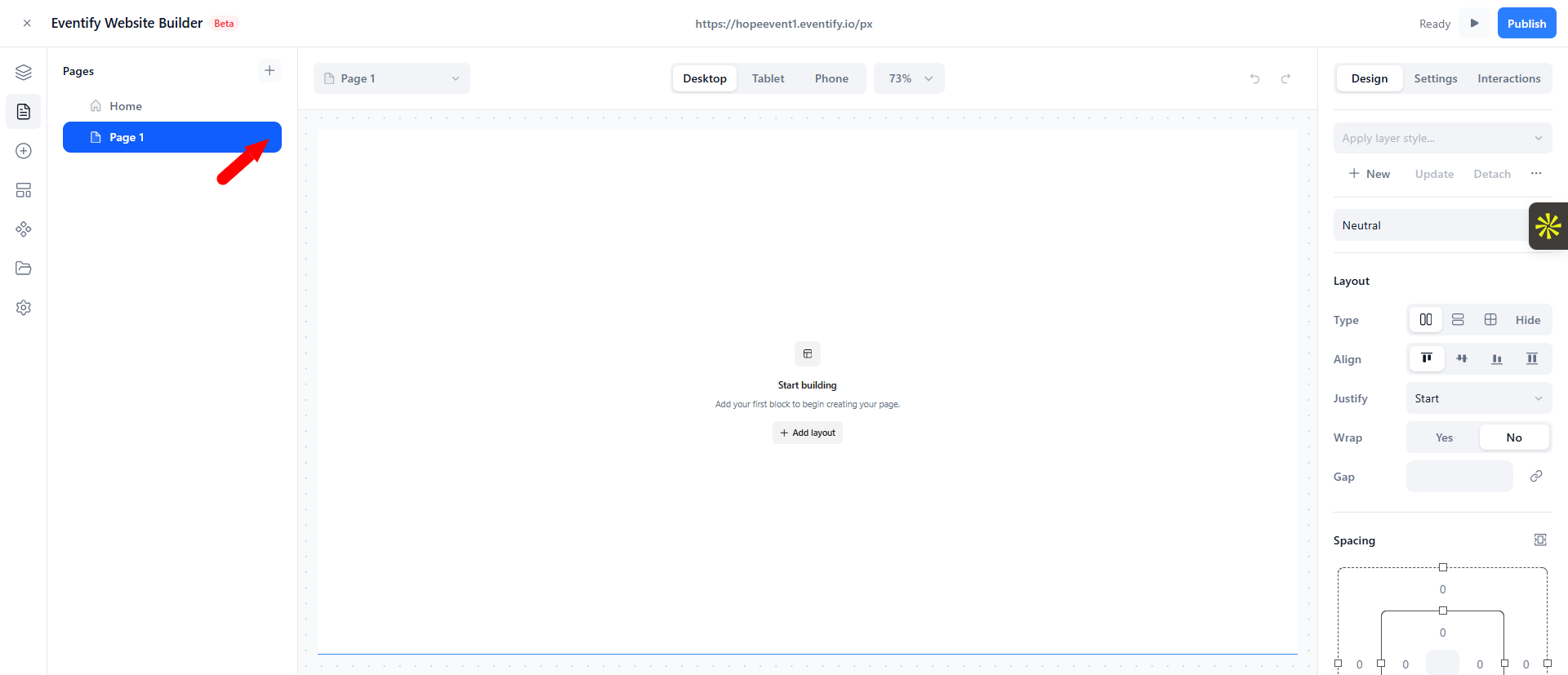This screenshot has width=1568, height=675.
Task: Set layout type to Hide
Action: click(1528, 320)
